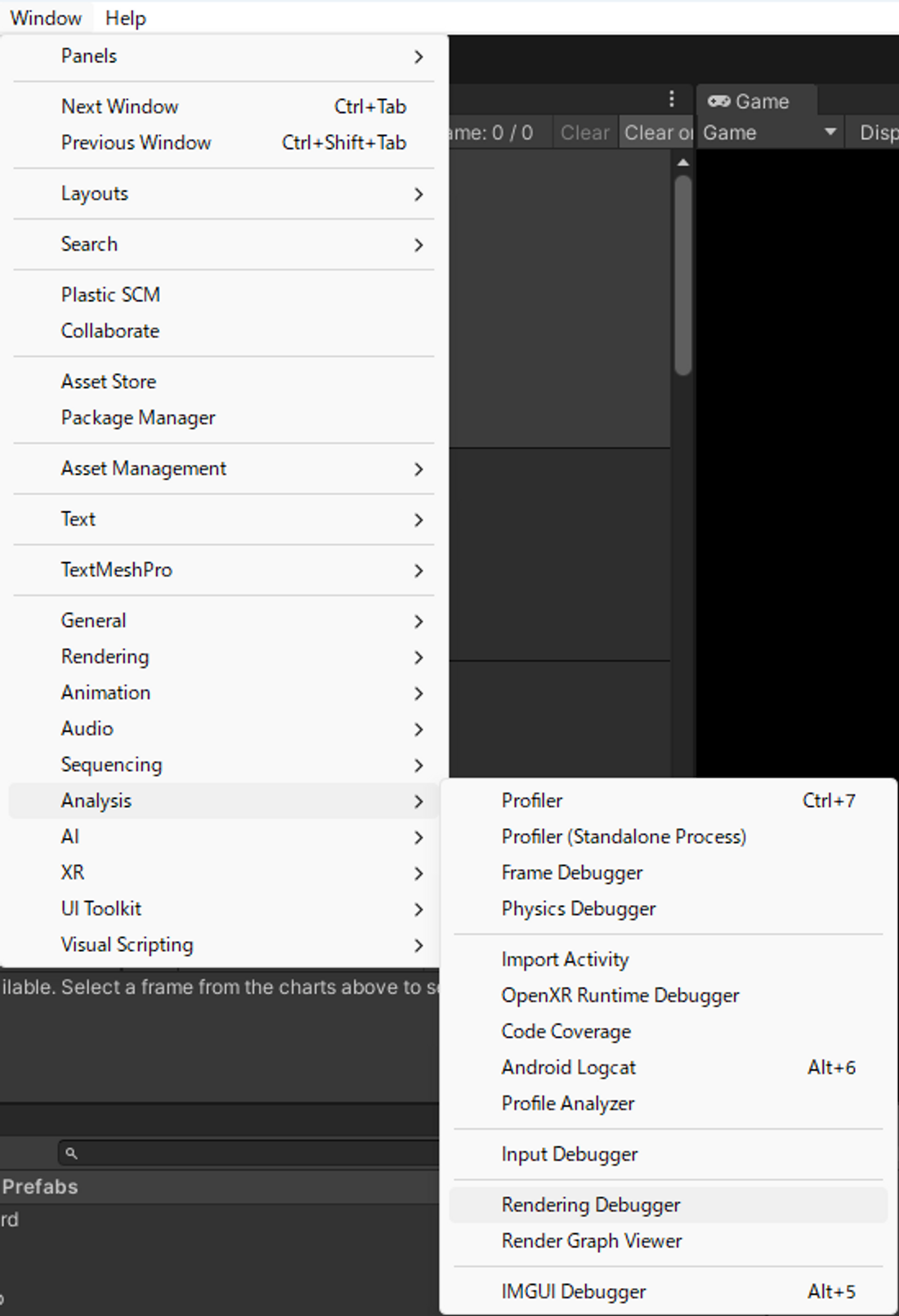Open Profiler (Standalone Process)

[x=669, y=836]
